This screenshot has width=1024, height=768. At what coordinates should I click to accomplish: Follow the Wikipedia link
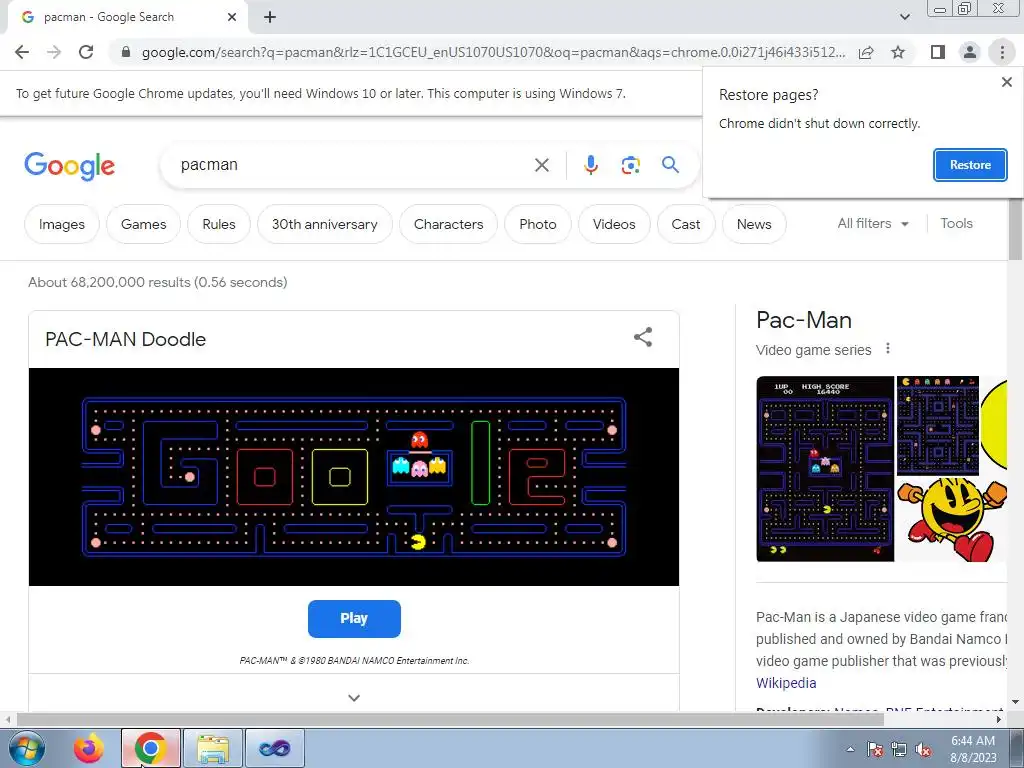(x=786, y=683)
